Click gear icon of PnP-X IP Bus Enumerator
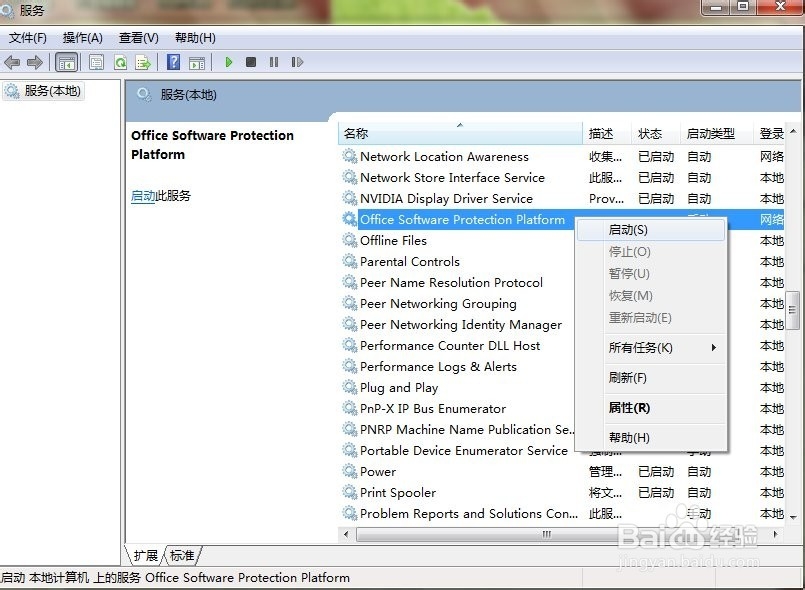The width and height of the screenshot is (805, 590). 350,408
